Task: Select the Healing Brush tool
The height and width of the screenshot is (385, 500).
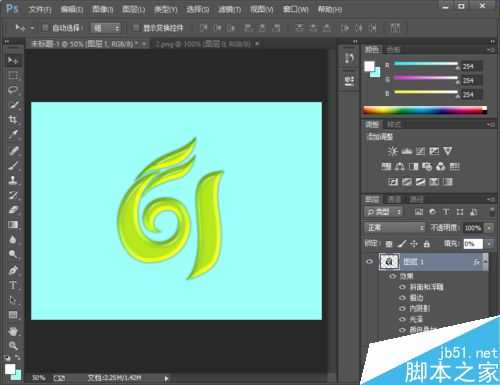Action: pos(13,150)
